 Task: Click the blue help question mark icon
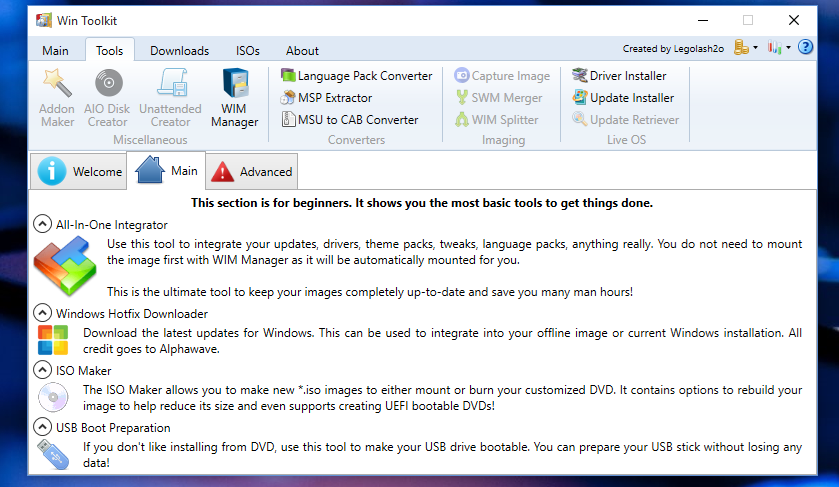[805, 47]
